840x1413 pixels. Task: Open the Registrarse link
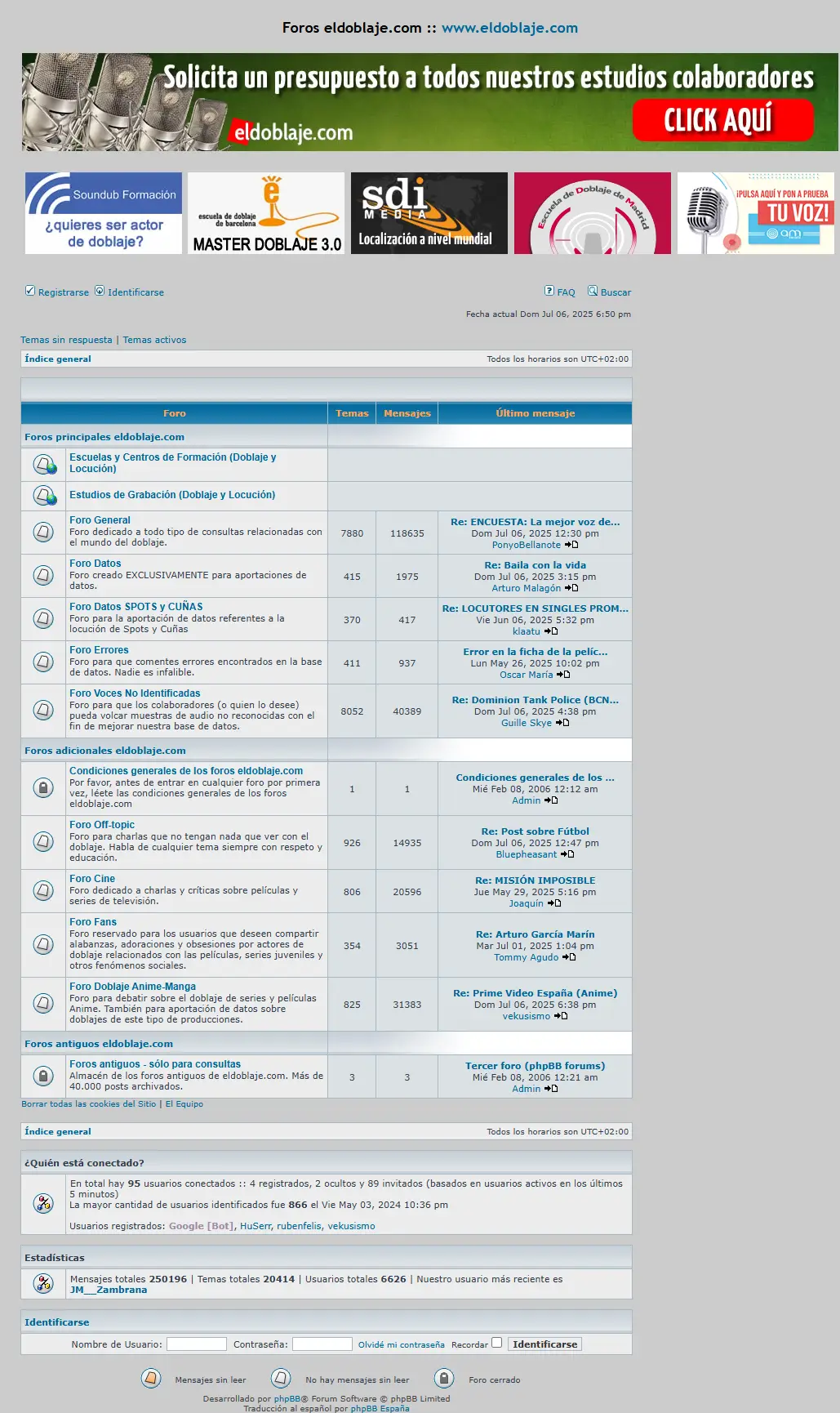[64, 292]
